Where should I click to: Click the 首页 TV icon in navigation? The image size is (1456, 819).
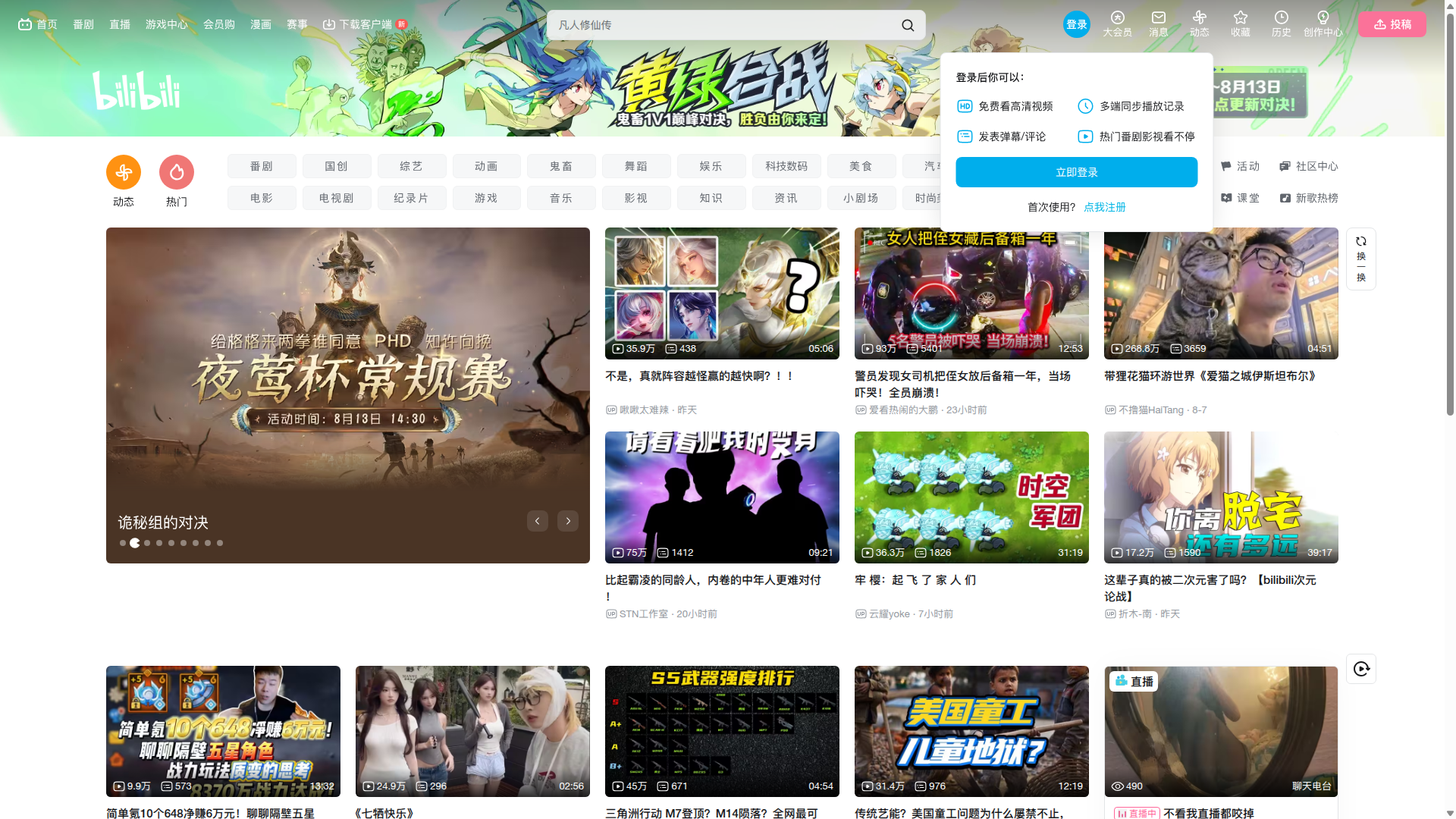click(25, 24)
